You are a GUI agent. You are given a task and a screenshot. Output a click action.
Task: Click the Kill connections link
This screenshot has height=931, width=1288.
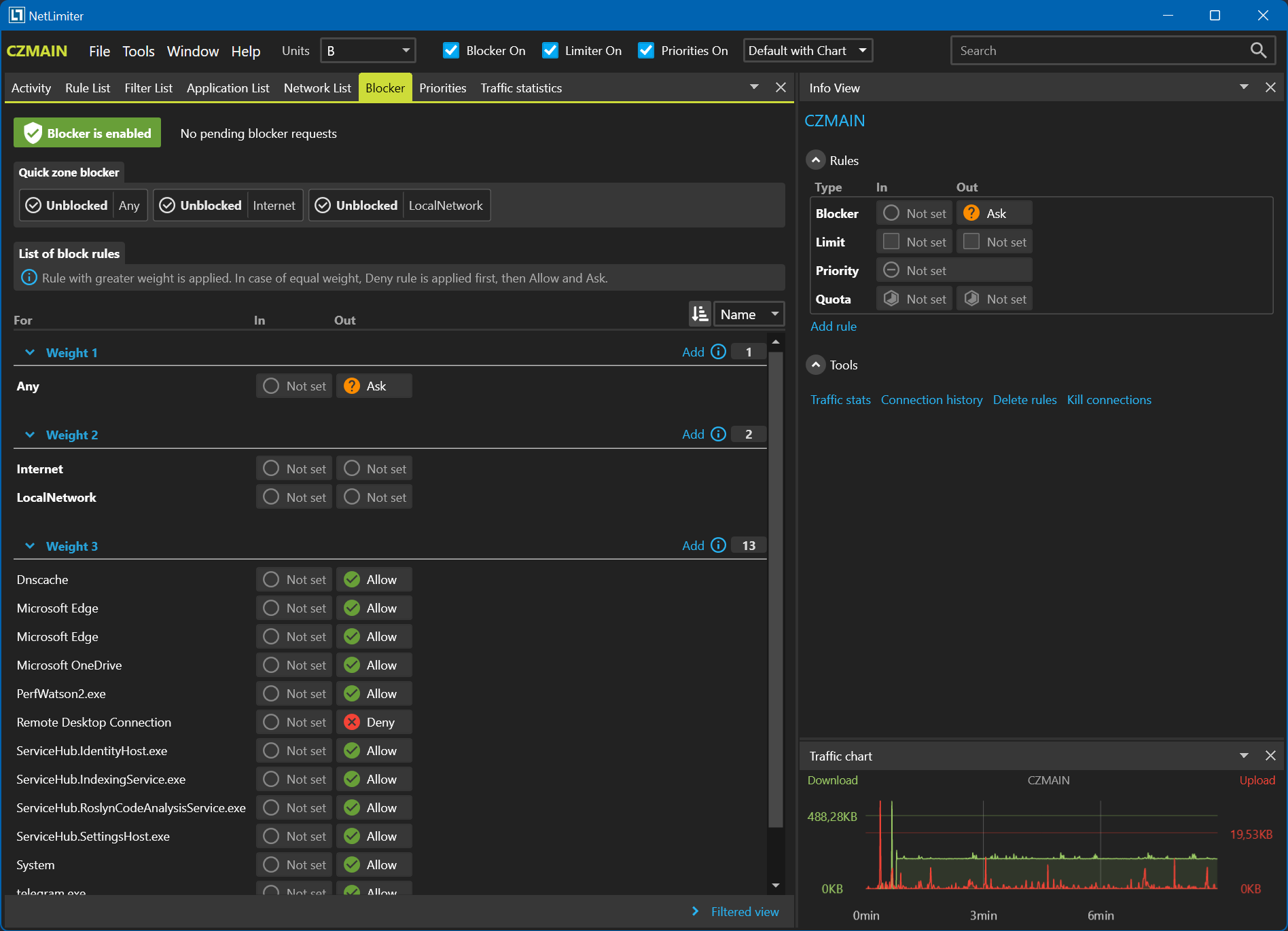pyautogui.click(x=1109, y=400)
